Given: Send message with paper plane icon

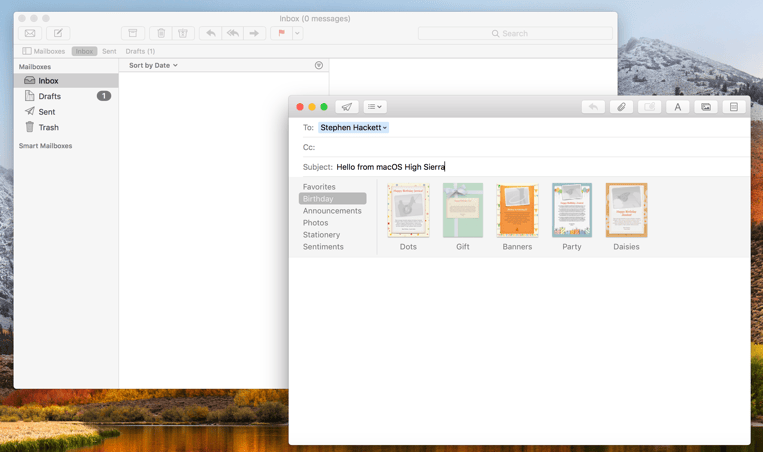Looking at the screenshot, I should (x=347, y=107).
